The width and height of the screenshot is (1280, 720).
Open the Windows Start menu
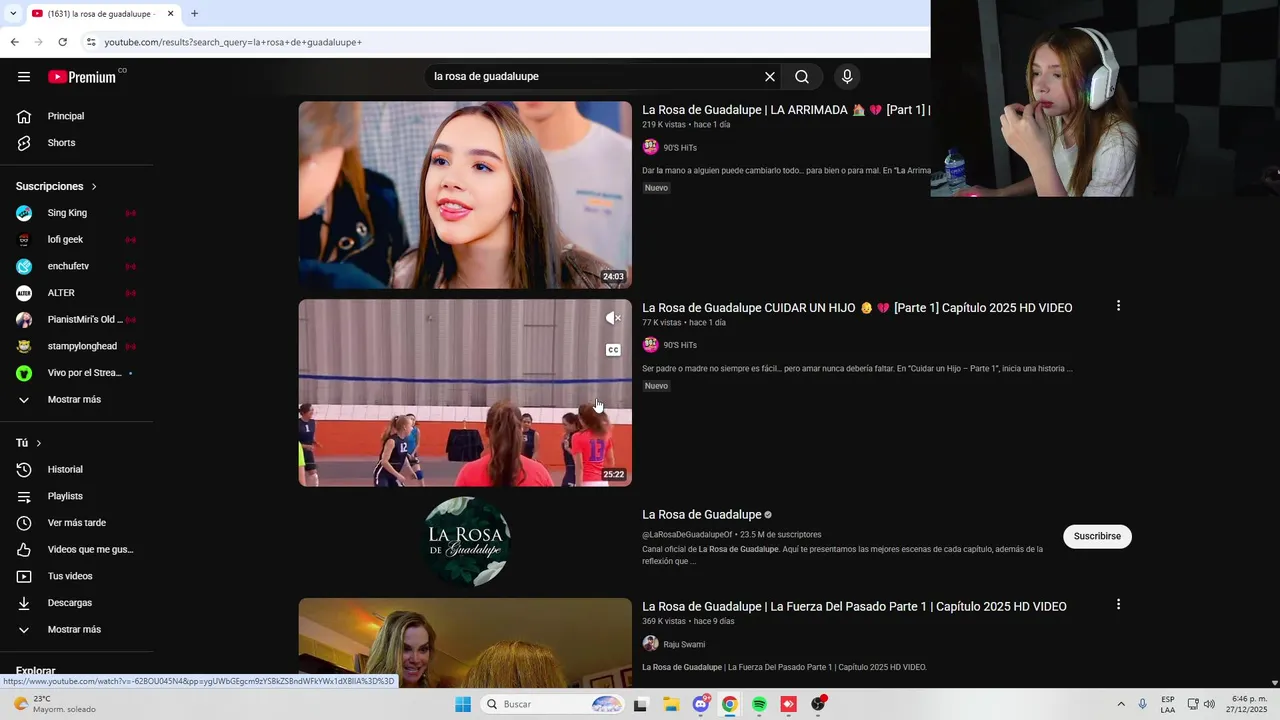463,704
